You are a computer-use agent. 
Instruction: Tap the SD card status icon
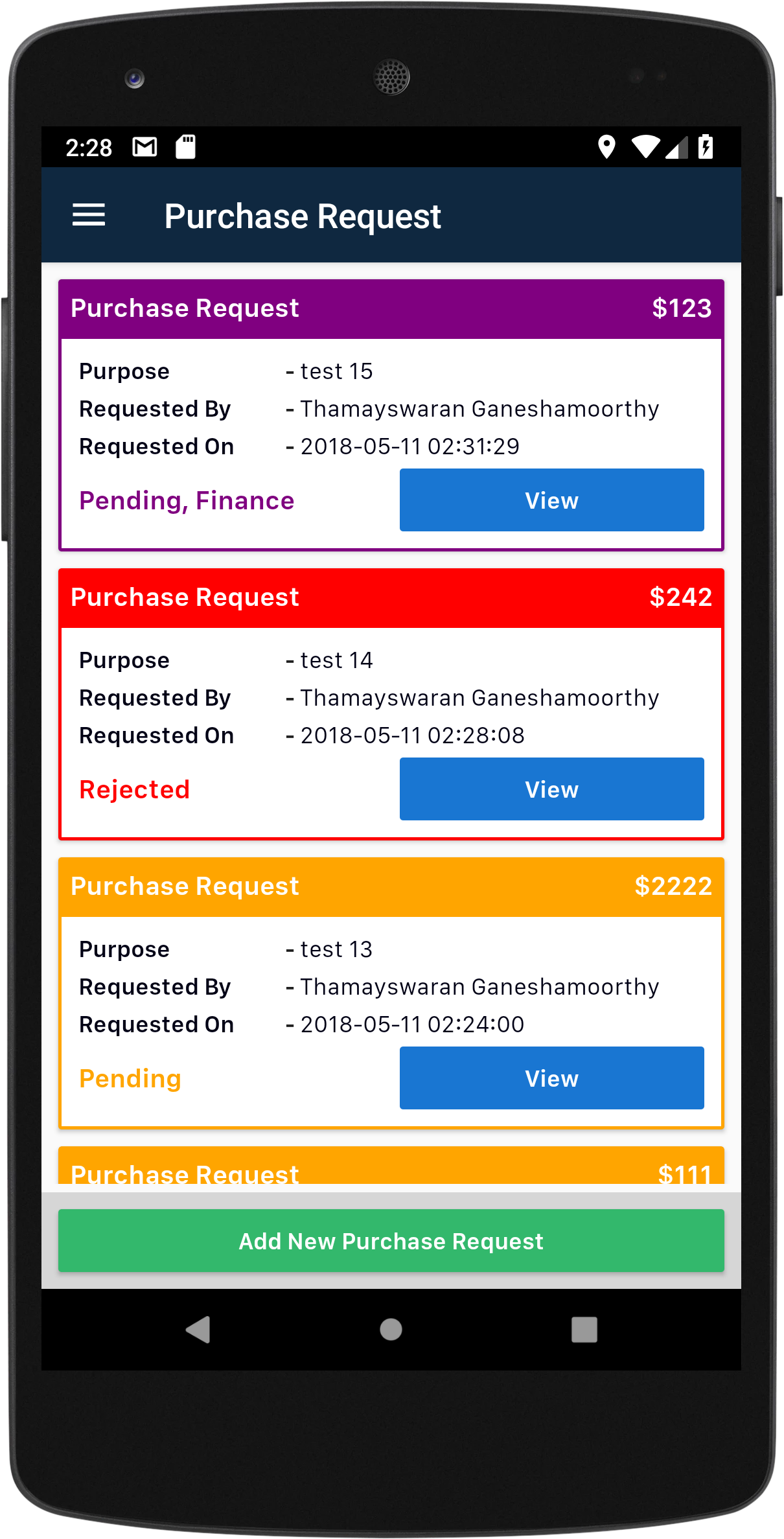point(186,147)
